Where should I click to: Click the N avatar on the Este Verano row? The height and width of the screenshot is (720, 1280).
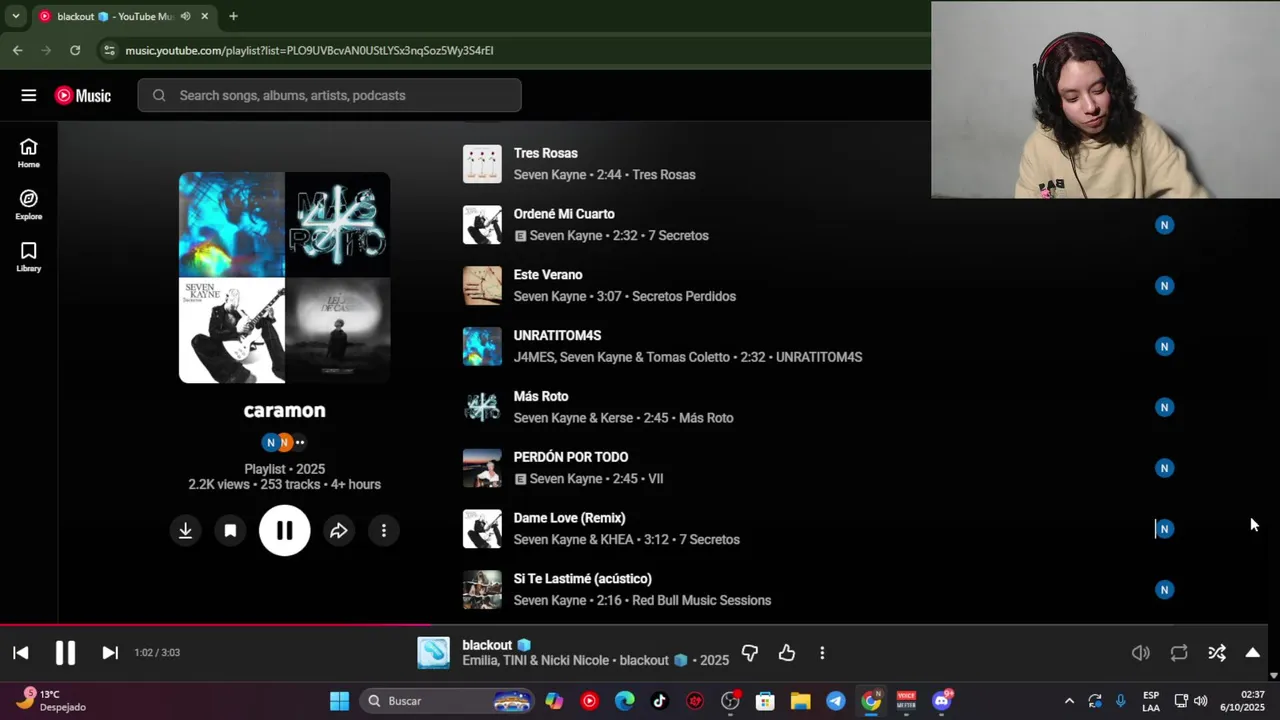(1164, 286)
